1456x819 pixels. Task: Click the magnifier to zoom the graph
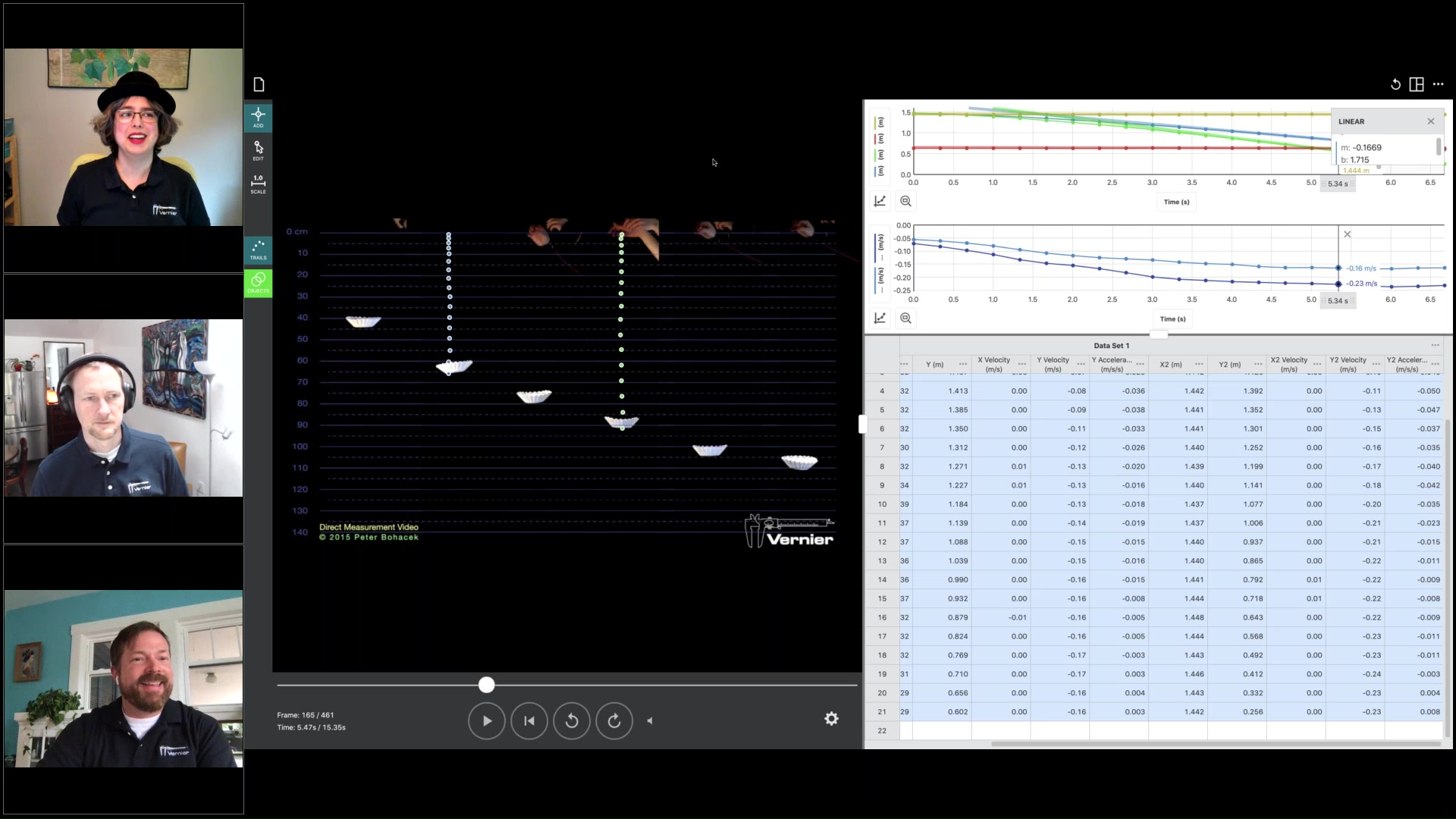pos(907,201)
